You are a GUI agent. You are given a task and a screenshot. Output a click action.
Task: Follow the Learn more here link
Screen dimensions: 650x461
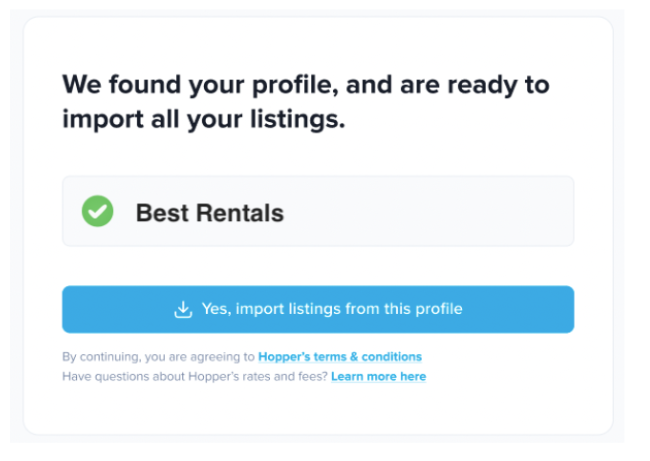pyautogui.click(x=378, y=377)
